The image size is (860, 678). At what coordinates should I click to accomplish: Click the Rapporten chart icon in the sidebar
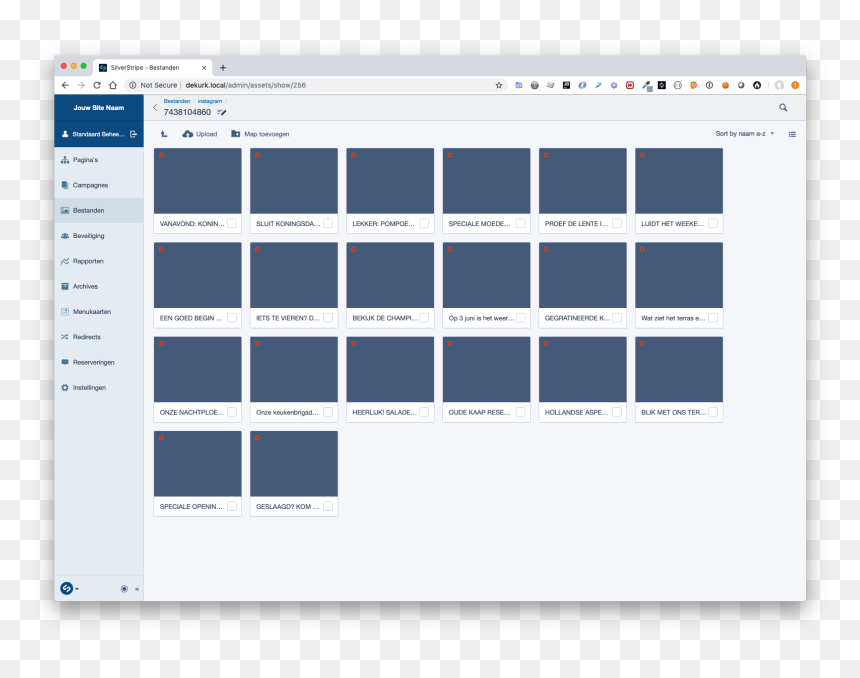65,261
